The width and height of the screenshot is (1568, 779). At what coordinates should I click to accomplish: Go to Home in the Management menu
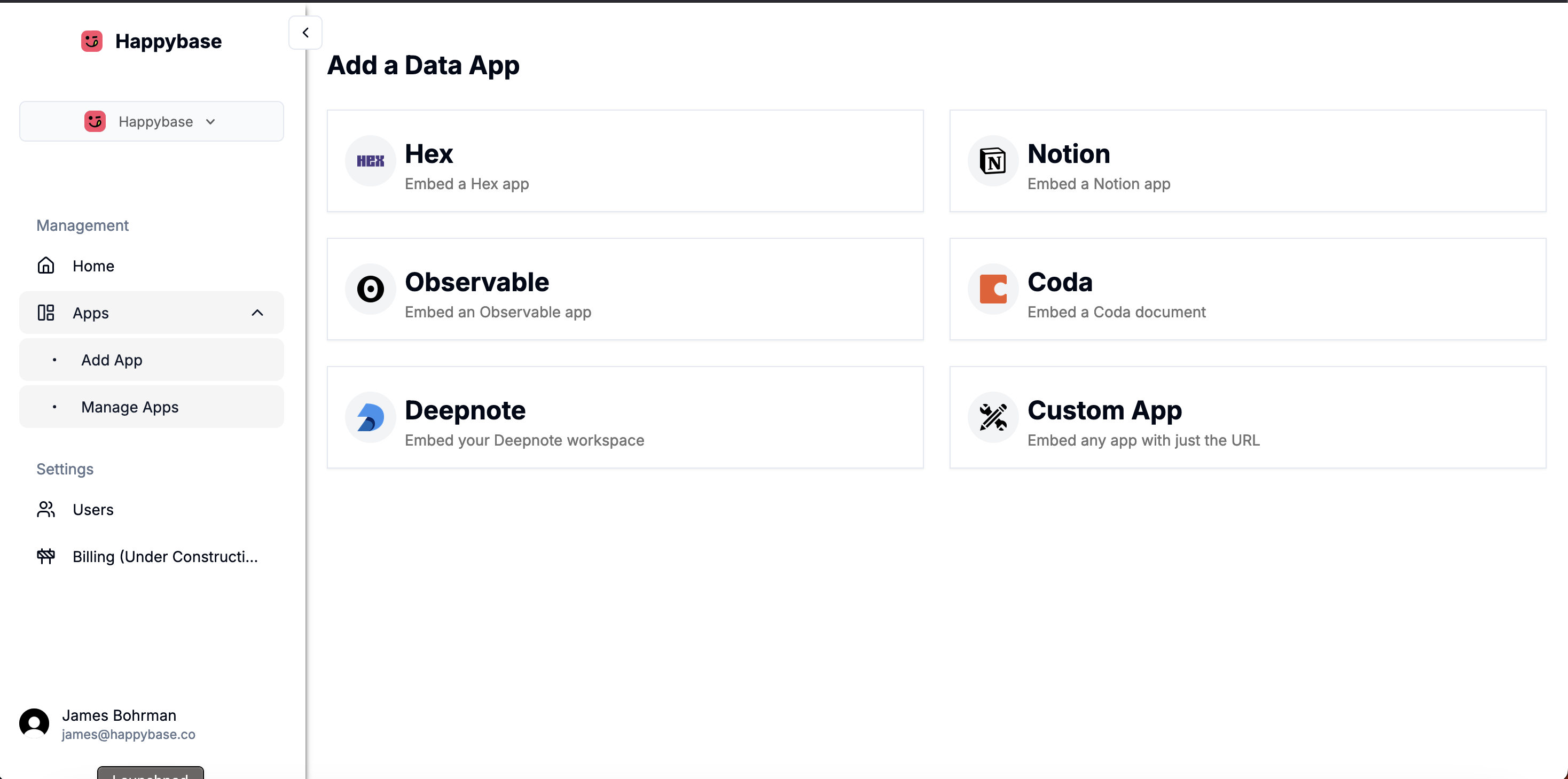(152, 266)
